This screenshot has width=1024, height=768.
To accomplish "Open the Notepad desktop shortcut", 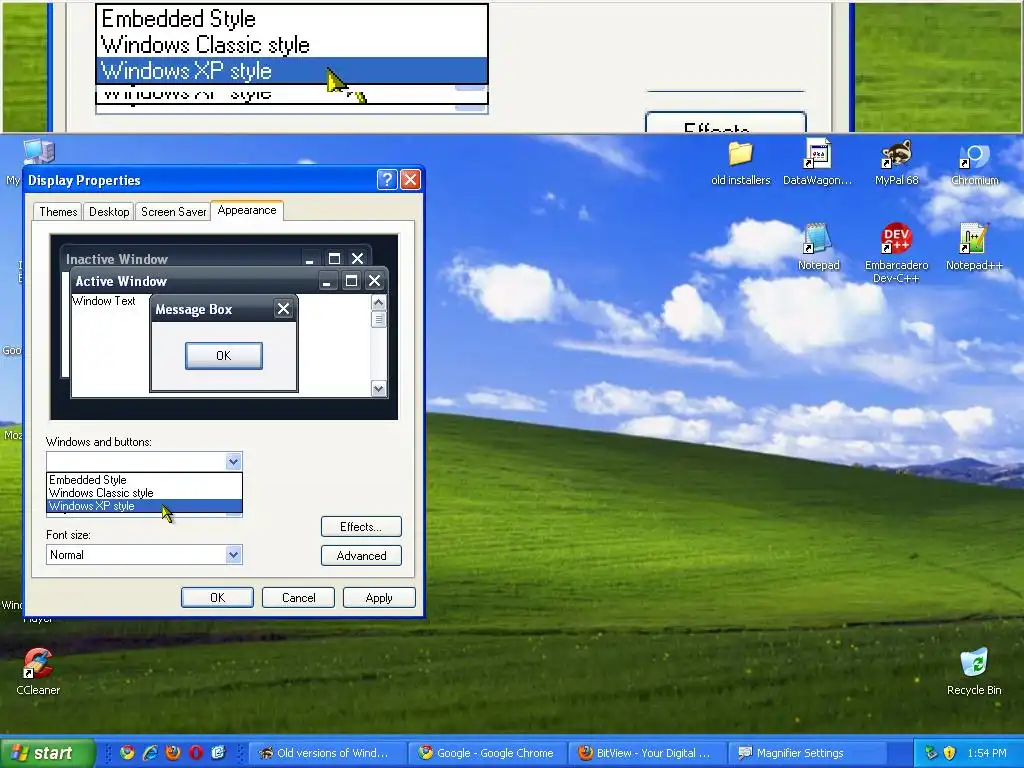I will click(x=818, y=238).
